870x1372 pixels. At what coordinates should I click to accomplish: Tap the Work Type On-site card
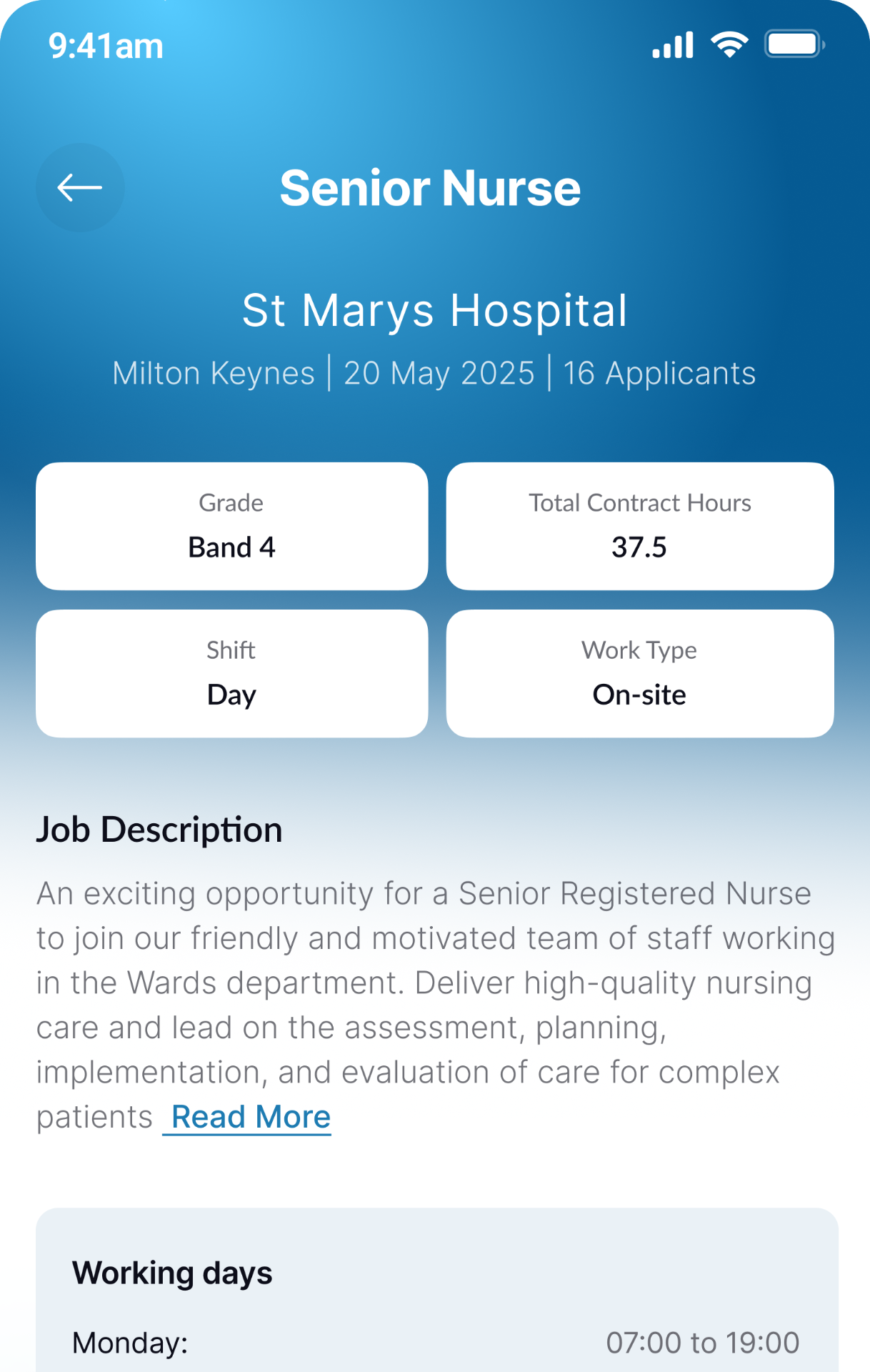[x=640, y=673]
